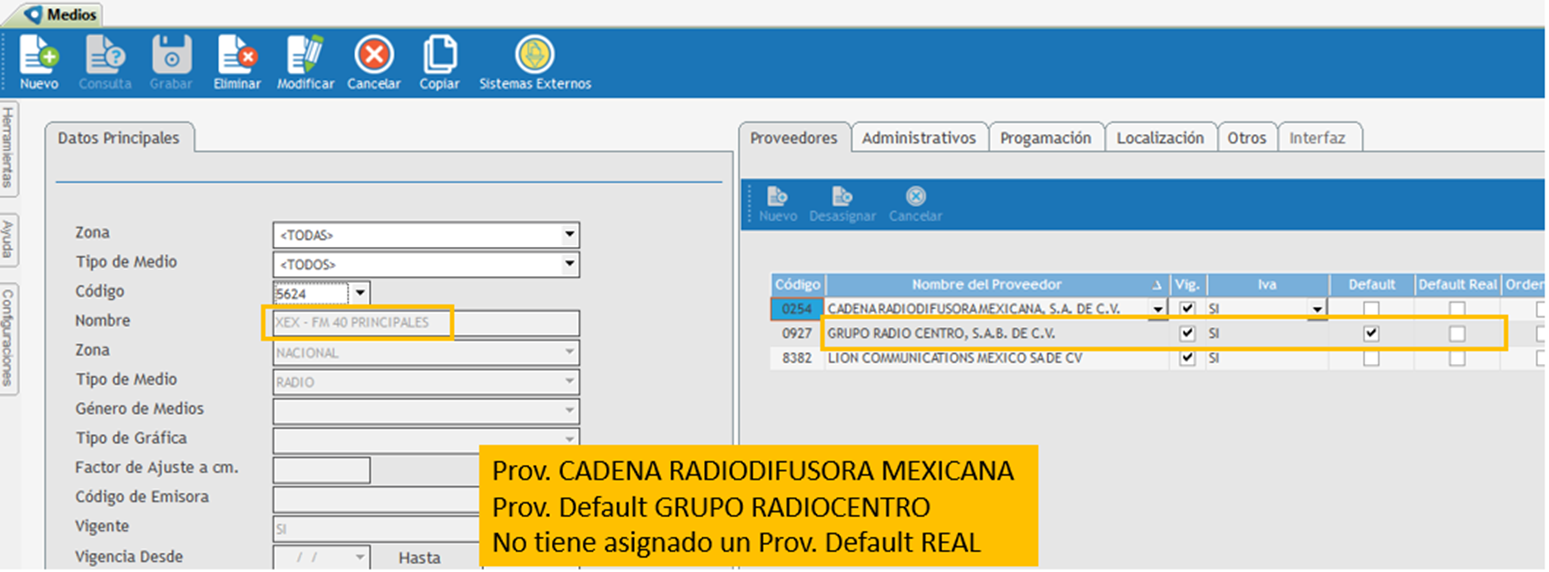Screen dimensions: 1549x572
Task: Sort by Nombre del Proveedor column header
Action: pyautogui.click(x=997, y=285)
